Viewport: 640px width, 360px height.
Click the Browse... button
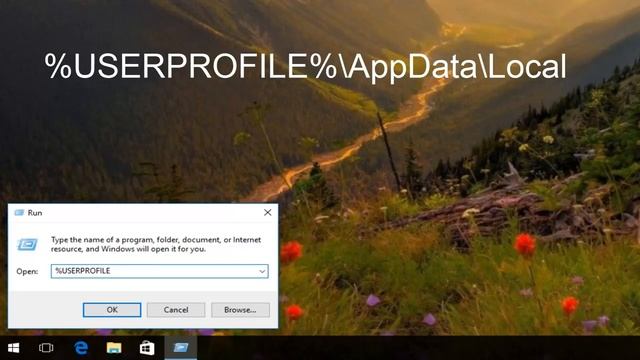click(240, 310)
